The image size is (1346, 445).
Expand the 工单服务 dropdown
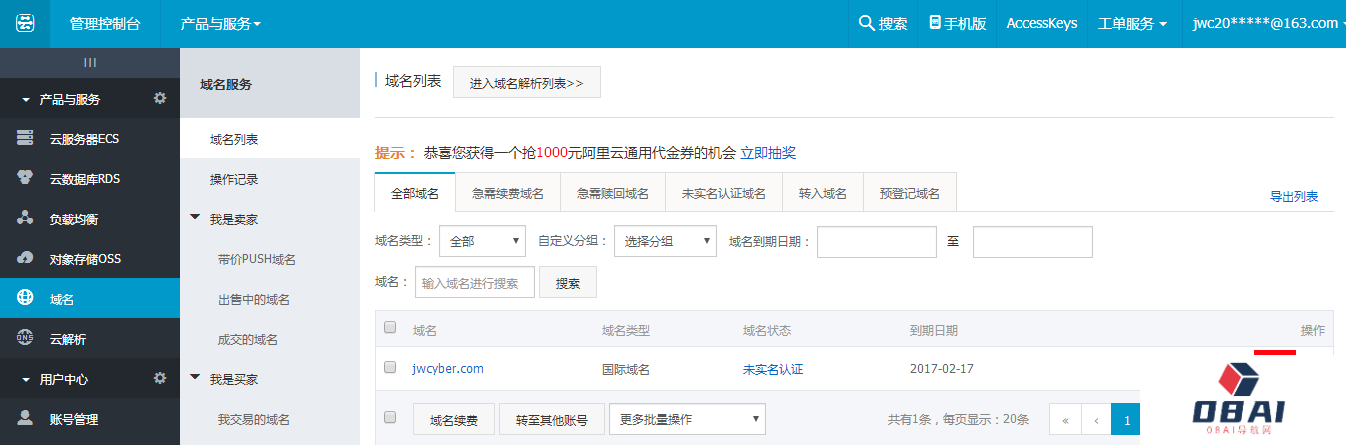(1133, 23)
